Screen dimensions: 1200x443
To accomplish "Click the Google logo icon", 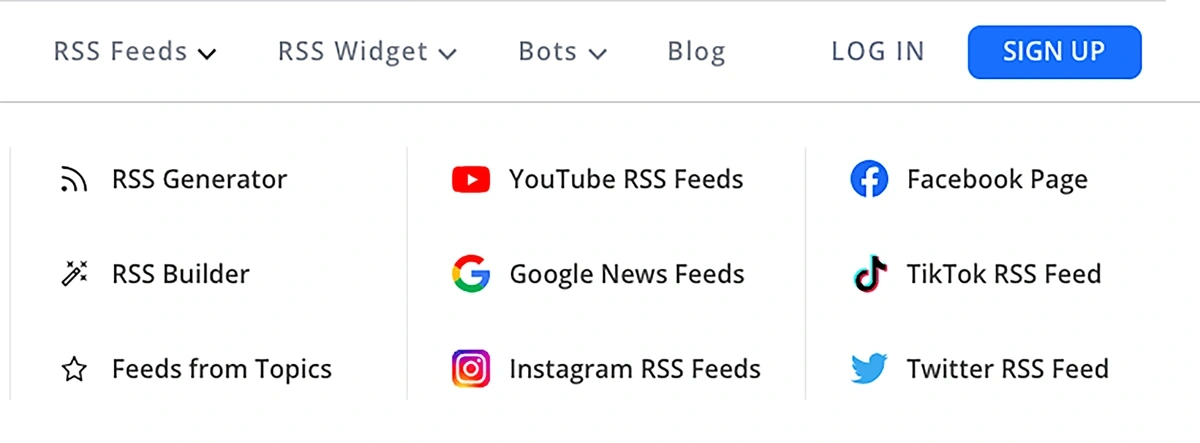I will coord(471,274).
